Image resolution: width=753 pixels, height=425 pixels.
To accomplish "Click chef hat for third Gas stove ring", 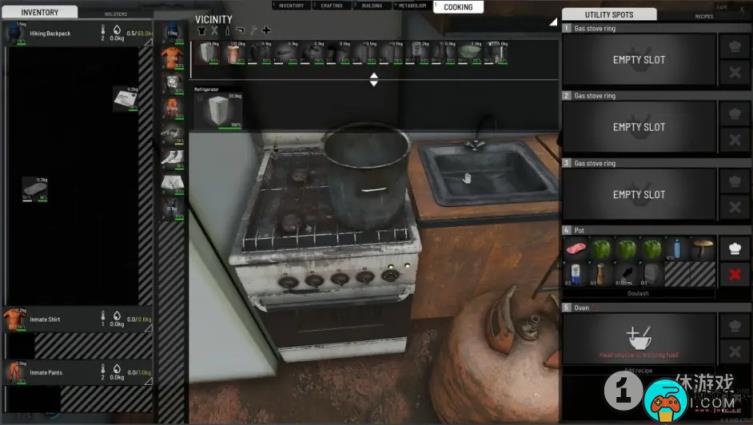I will point(735,182).
